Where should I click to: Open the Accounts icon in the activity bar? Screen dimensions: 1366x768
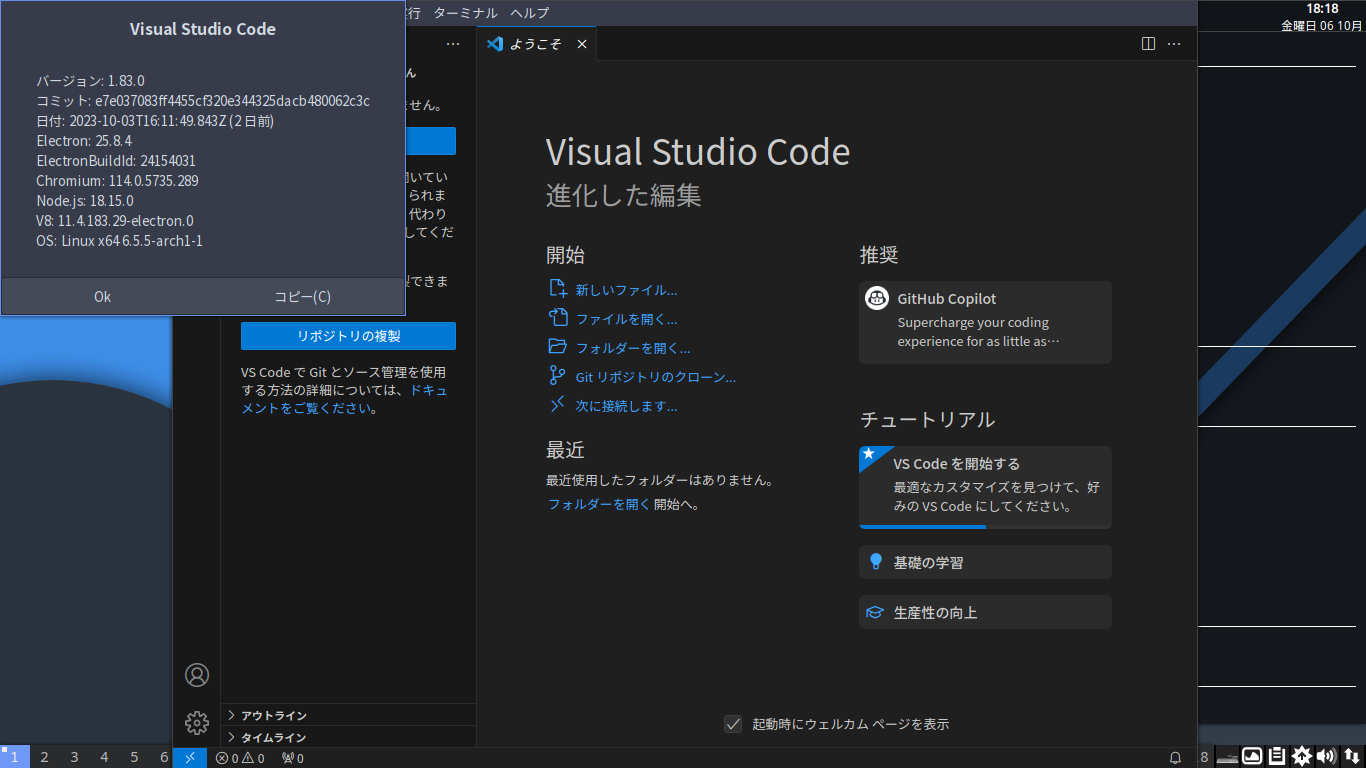point(197,675)
